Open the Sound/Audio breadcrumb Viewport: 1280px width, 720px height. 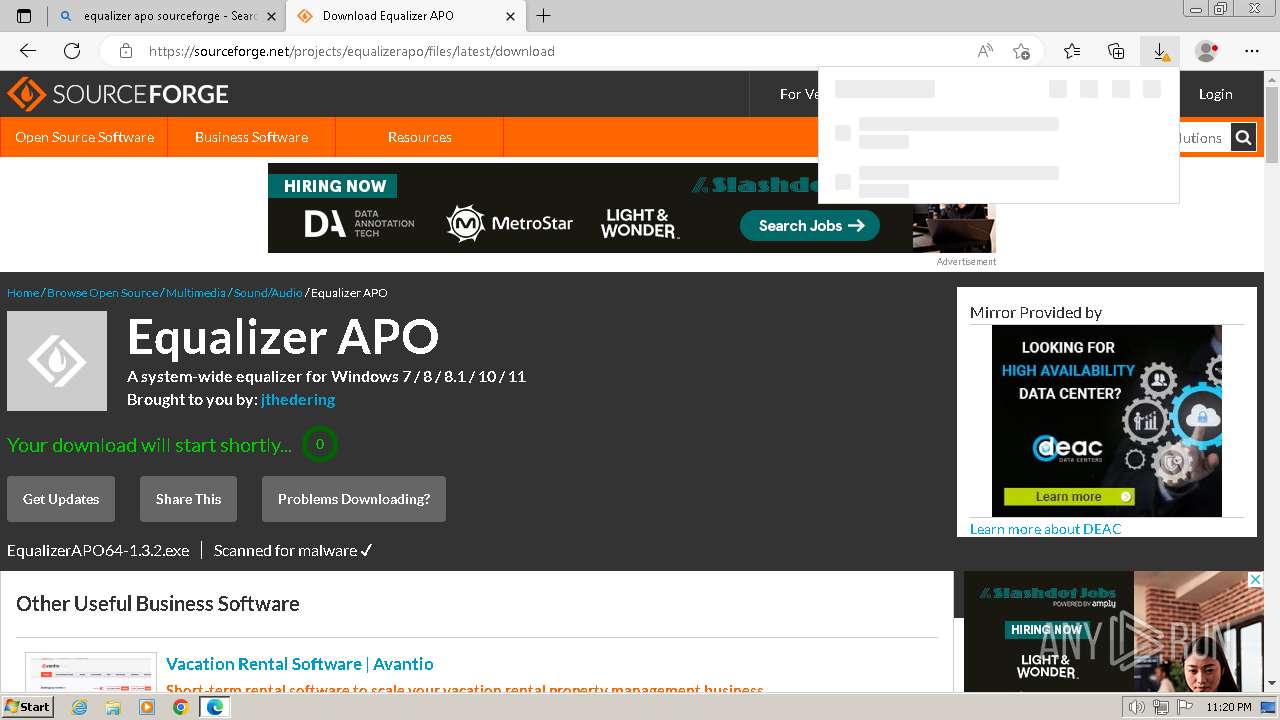click(268, 293)
